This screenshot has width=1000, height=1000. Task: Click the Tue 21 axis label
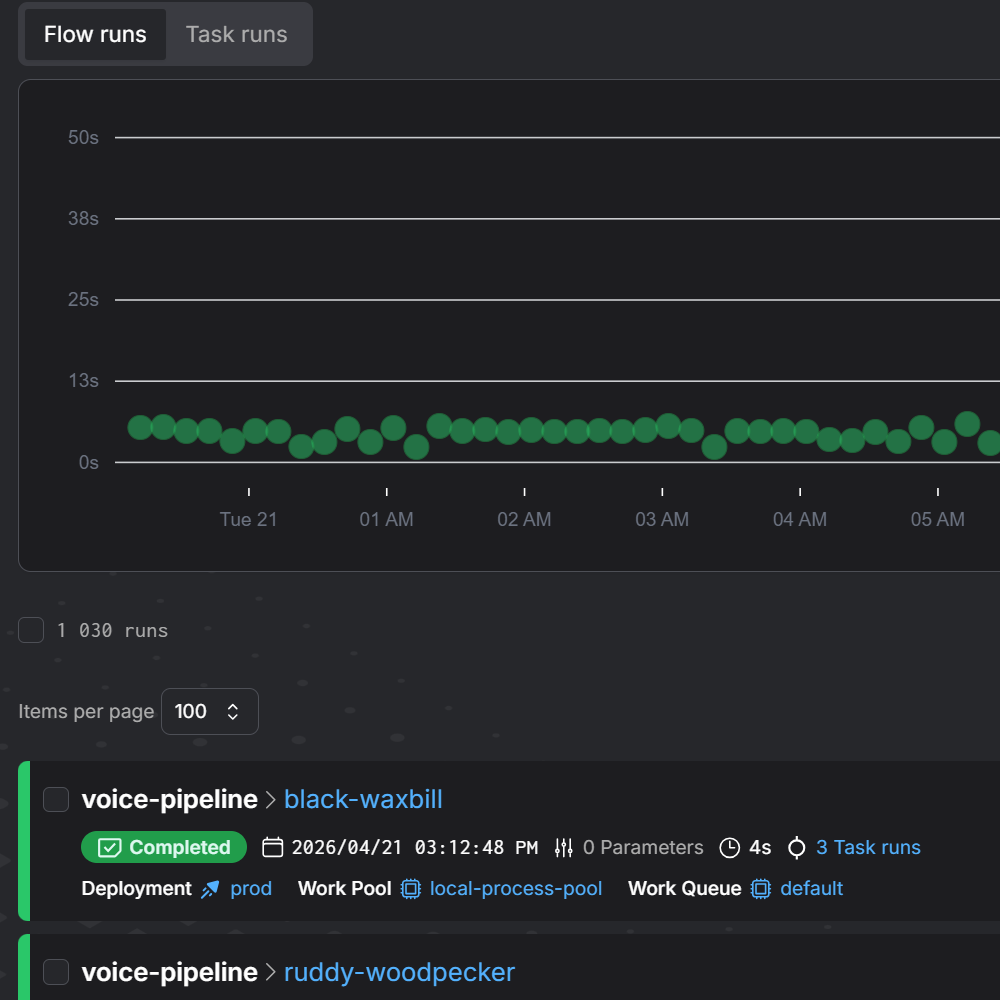249,520
